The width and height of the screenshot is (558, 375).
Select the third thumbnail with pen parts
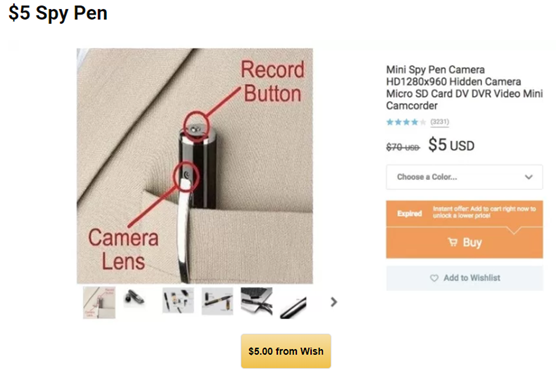(178, 301)
